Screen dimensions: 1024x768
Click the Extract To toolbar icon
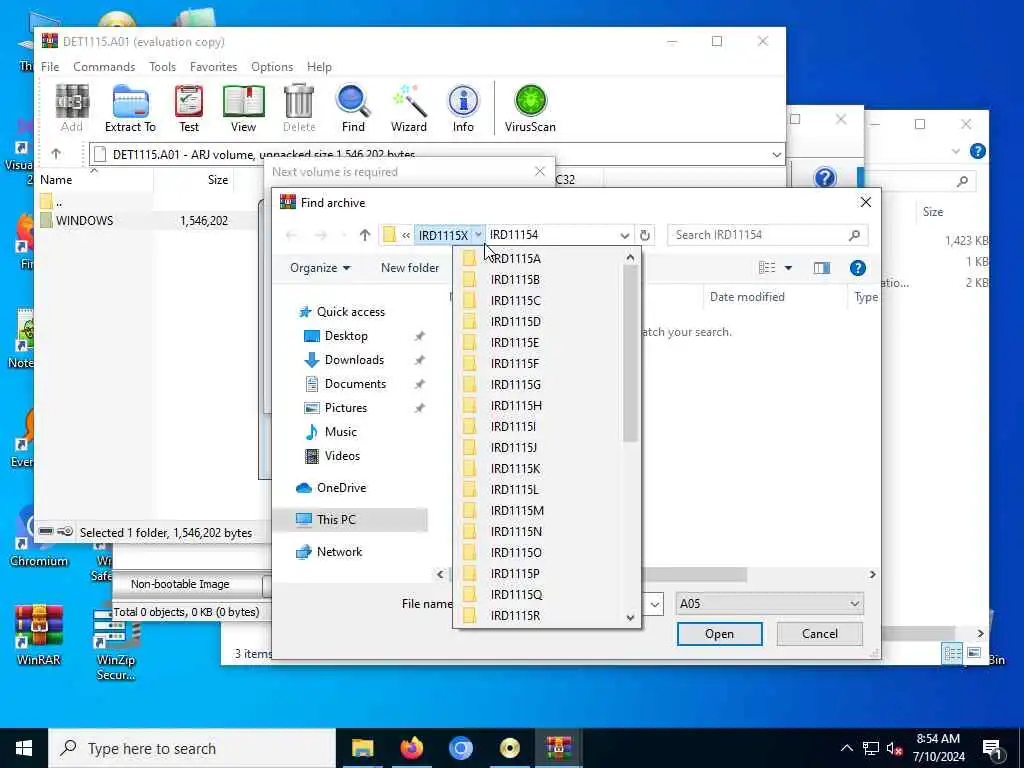130,108
